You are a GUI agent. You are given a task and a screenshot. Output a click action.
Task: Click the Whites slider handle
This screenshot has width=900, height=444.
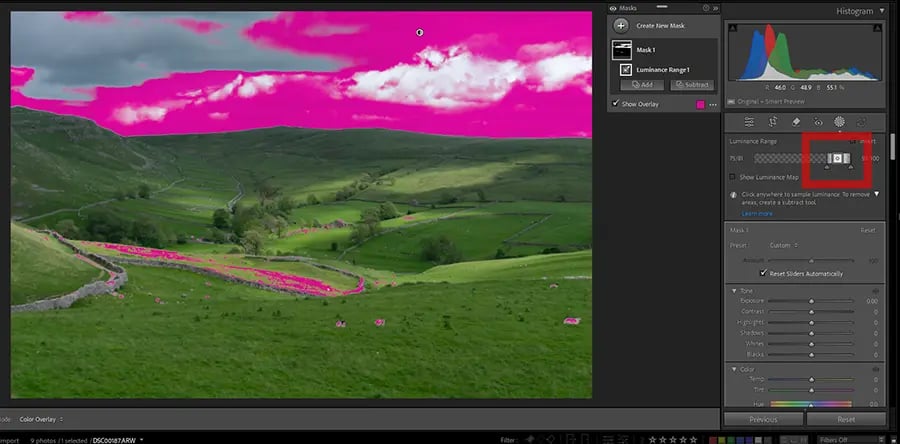pyautogui.click(x=811, y=344)
